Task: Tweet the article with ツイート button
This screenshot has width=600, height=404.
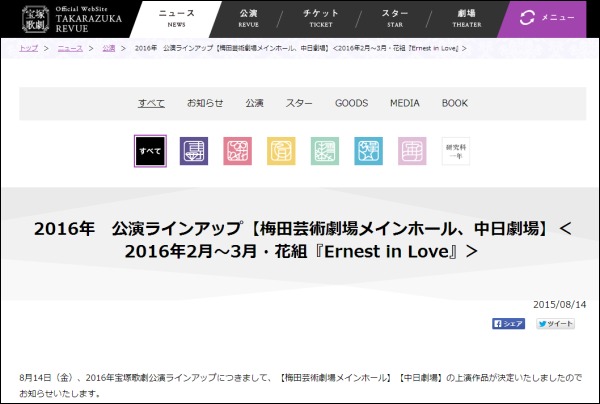Action: pyautogui.click(x=555, y=324)
